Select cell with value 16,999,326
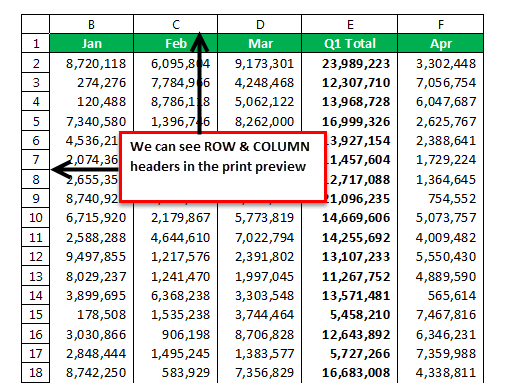The image size is (508, 383). 349,121
